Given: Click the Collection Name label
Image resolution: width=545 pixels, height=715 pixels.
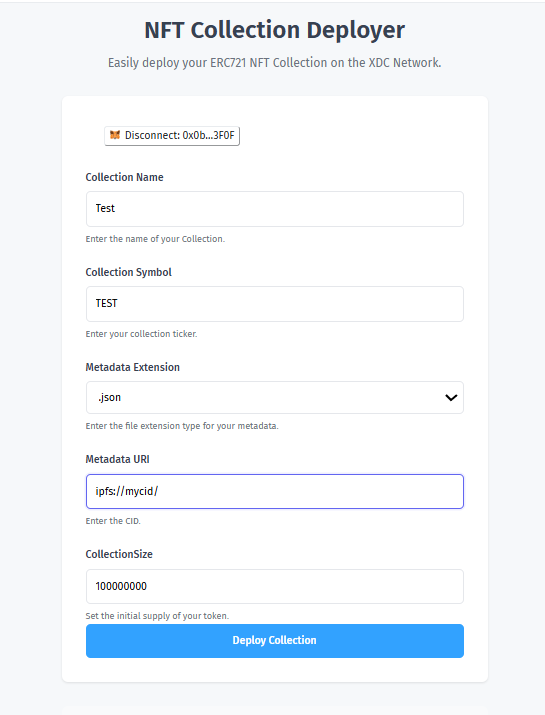Looking at the screenshot, I should [x=125, y=177].
